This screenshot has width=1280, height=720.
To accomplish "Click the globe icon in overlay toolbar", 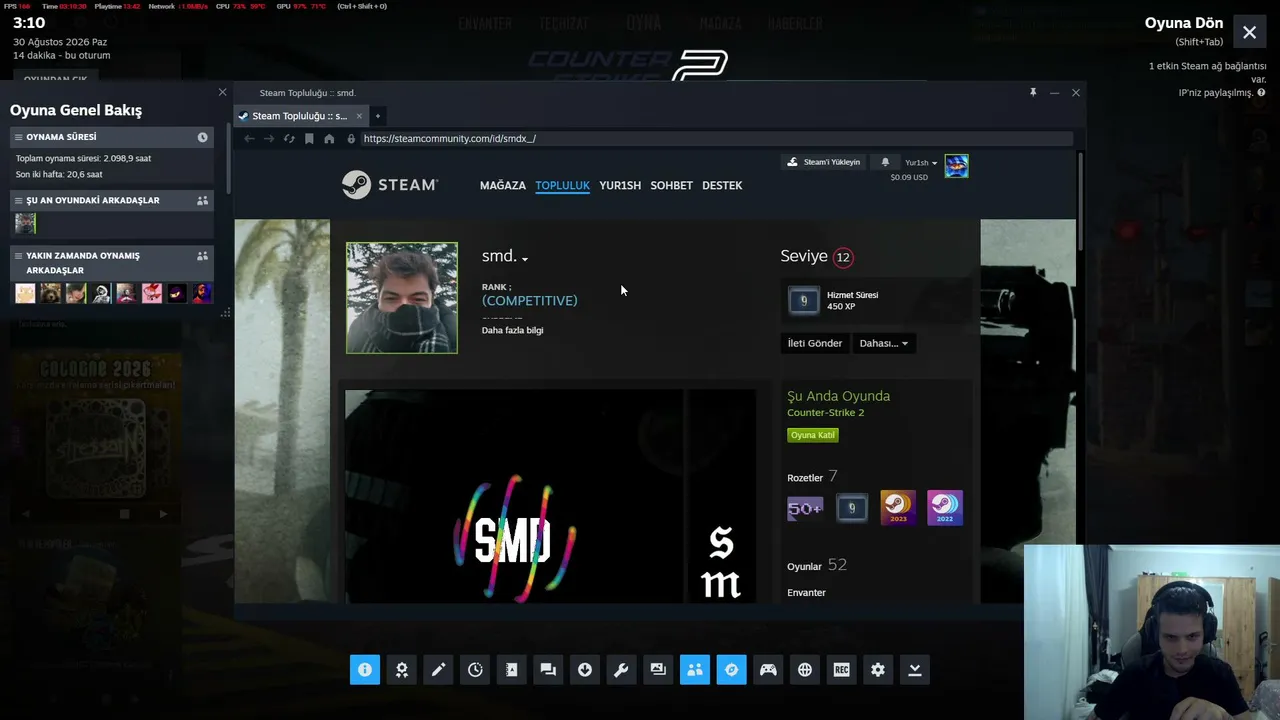I will [x=805, y=670].
